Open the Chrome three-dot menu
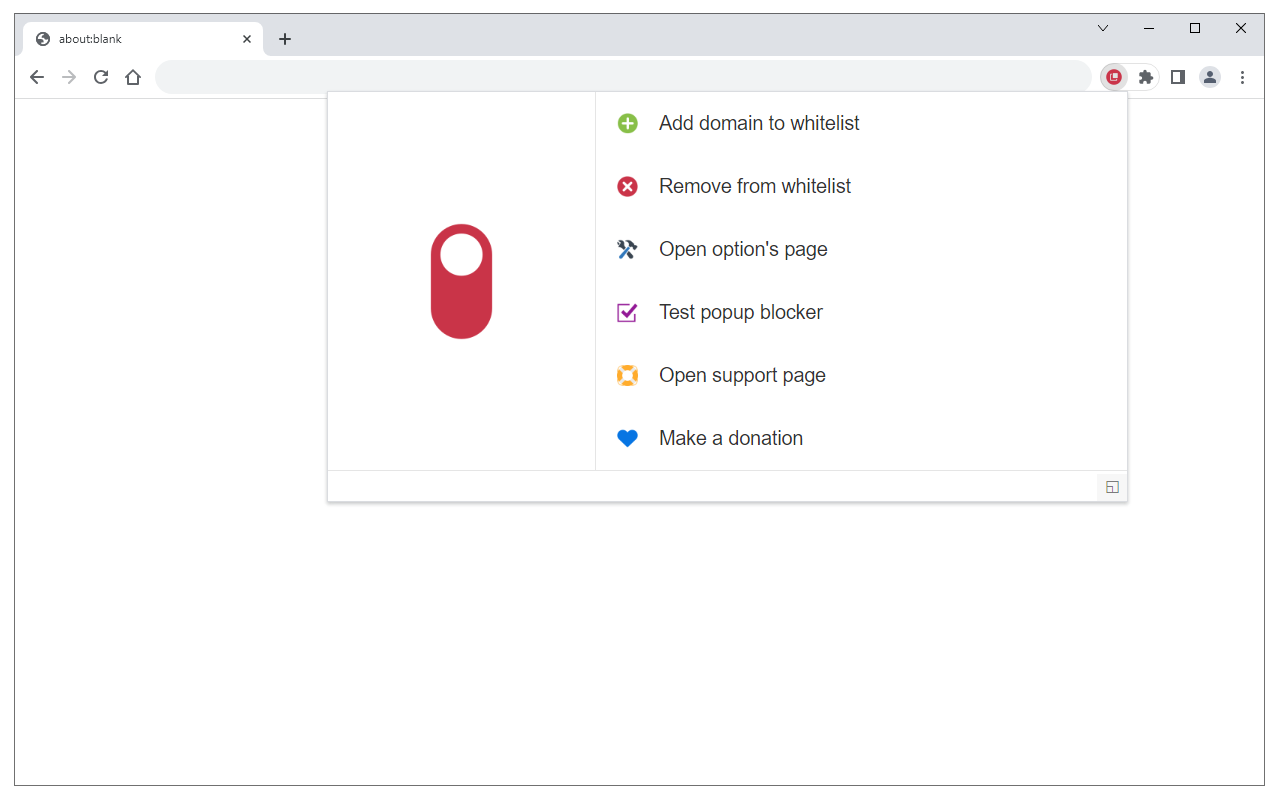Image resolution: width=1280 pixels, height=800 pixels. click(x=1242, y=77)
